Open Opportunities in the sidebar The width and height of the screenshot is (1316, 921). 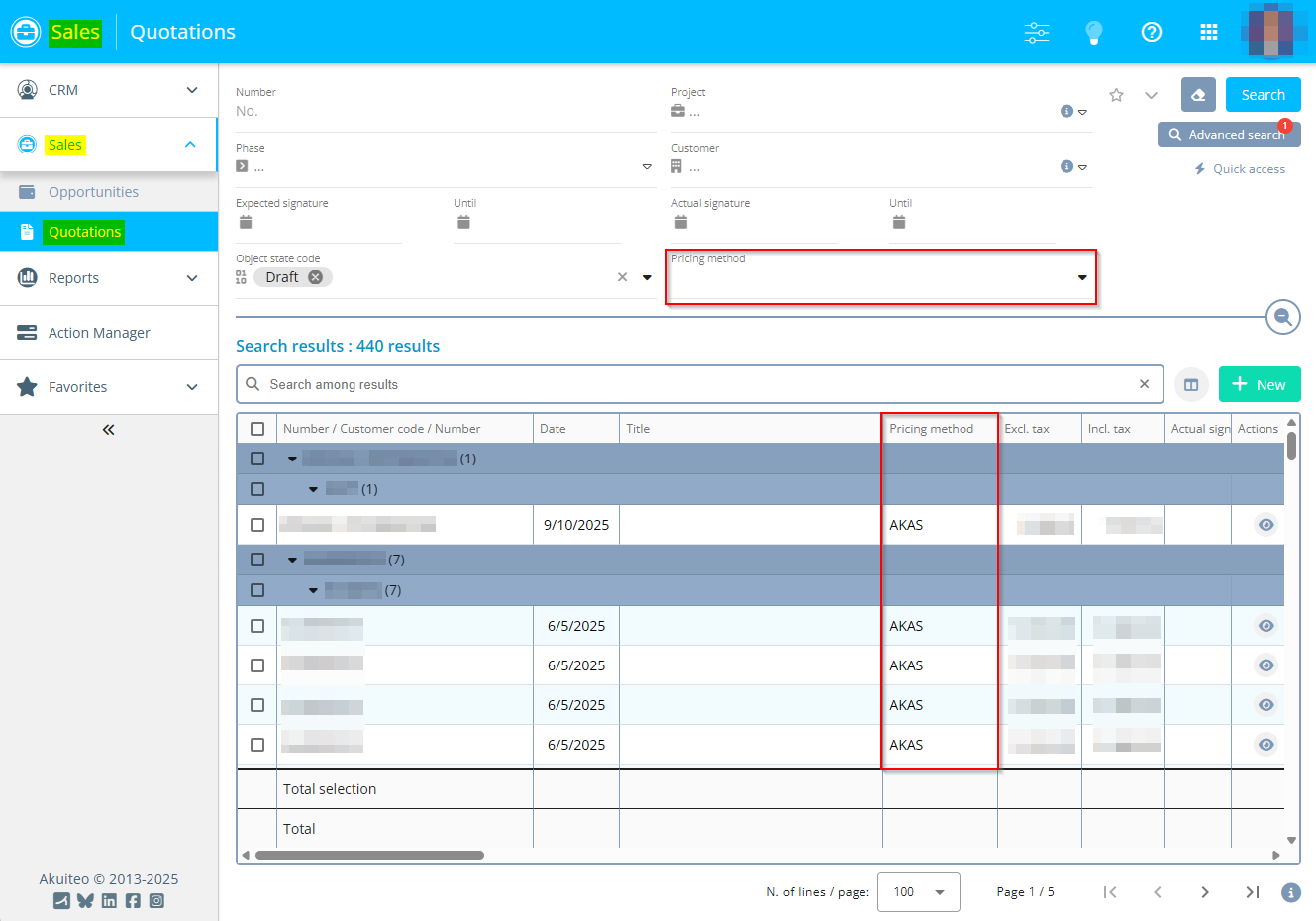pos(93,192)
